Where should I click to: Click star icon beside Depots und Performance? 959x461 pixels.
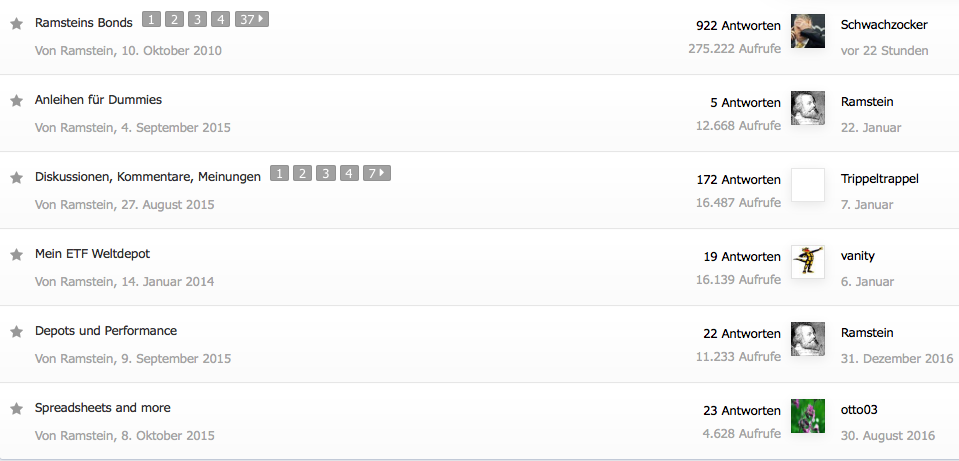(x=16, y=332)
